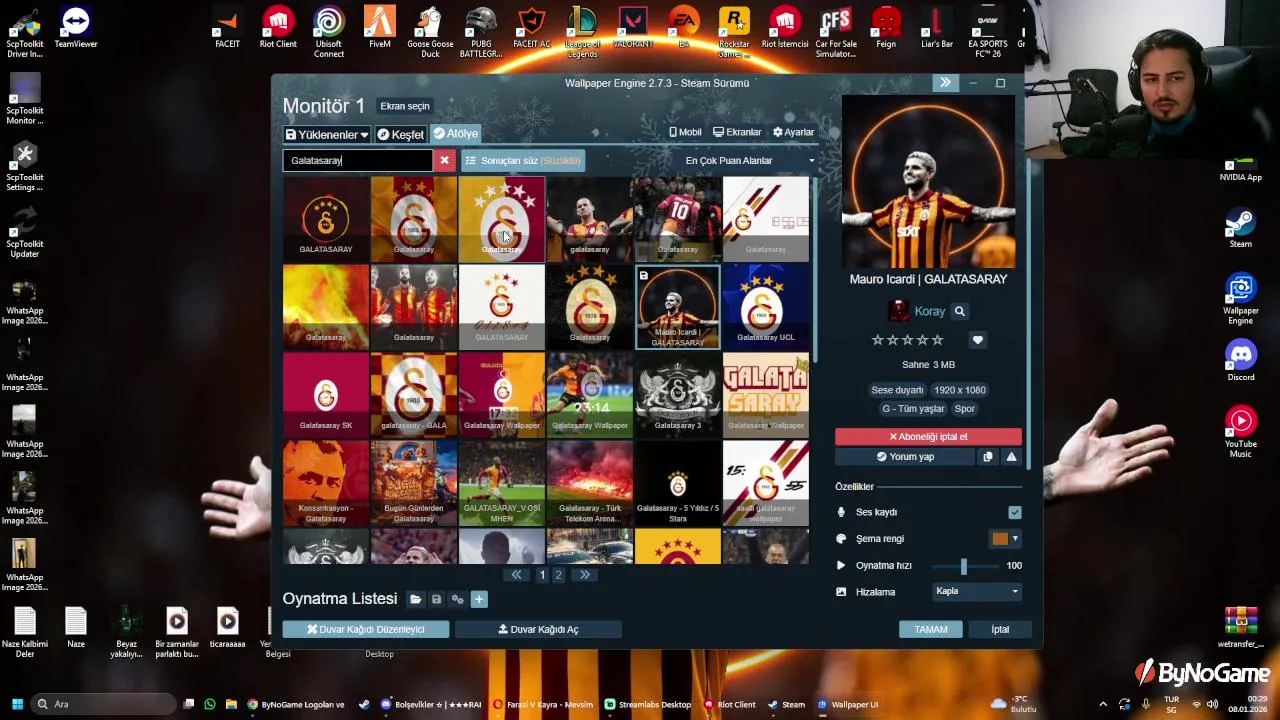Open Windows Start menu

tap(16, 704)
